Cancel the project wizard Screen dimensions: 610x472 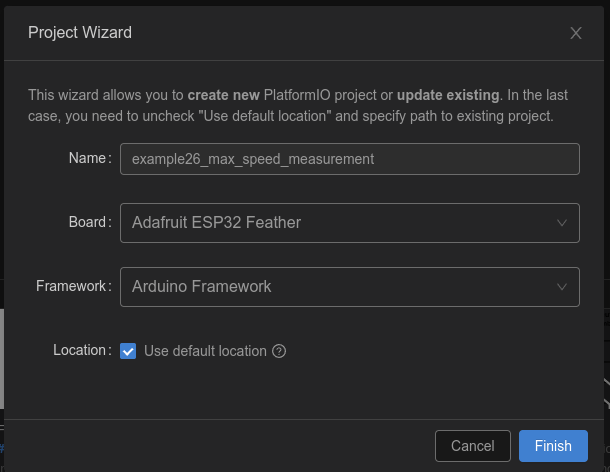point(473,446)
